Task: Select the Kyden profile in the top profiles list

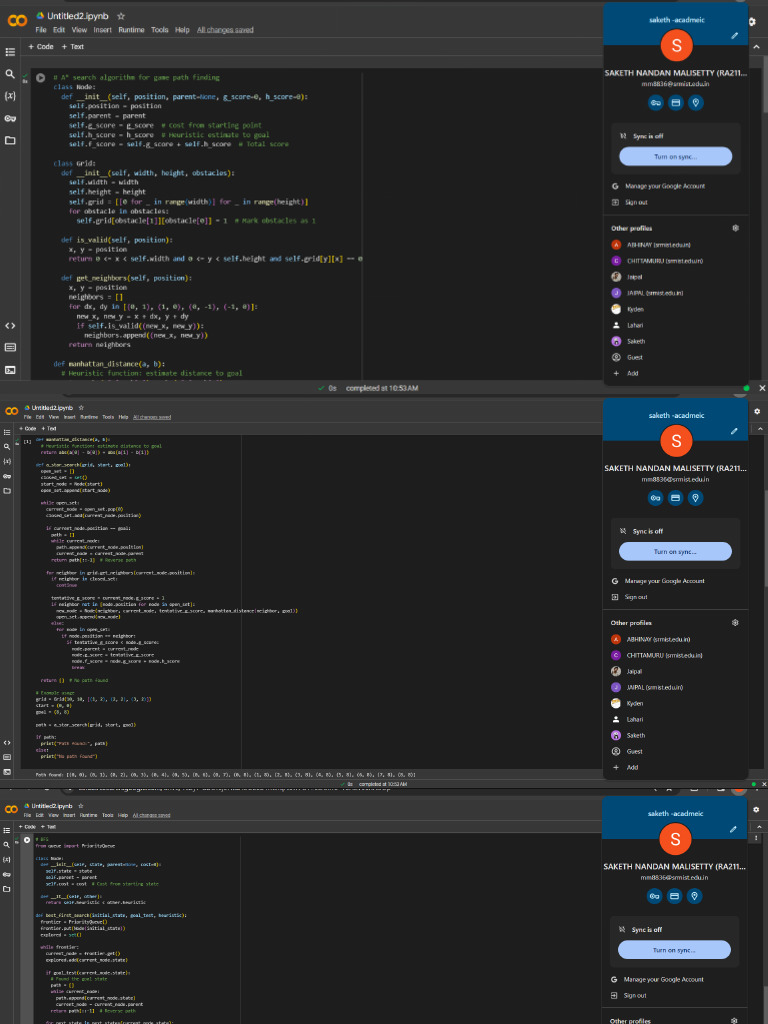Action: click(635, 309)
